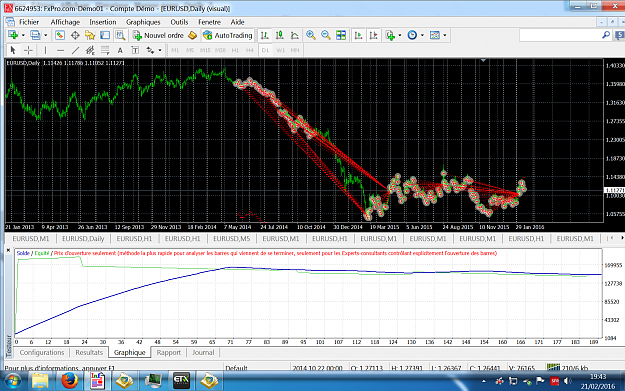Image resolution: width=625 pixels, height=391 pixels.
Task: Expand the arrows tool dropdown
Action: click(160, 50)
